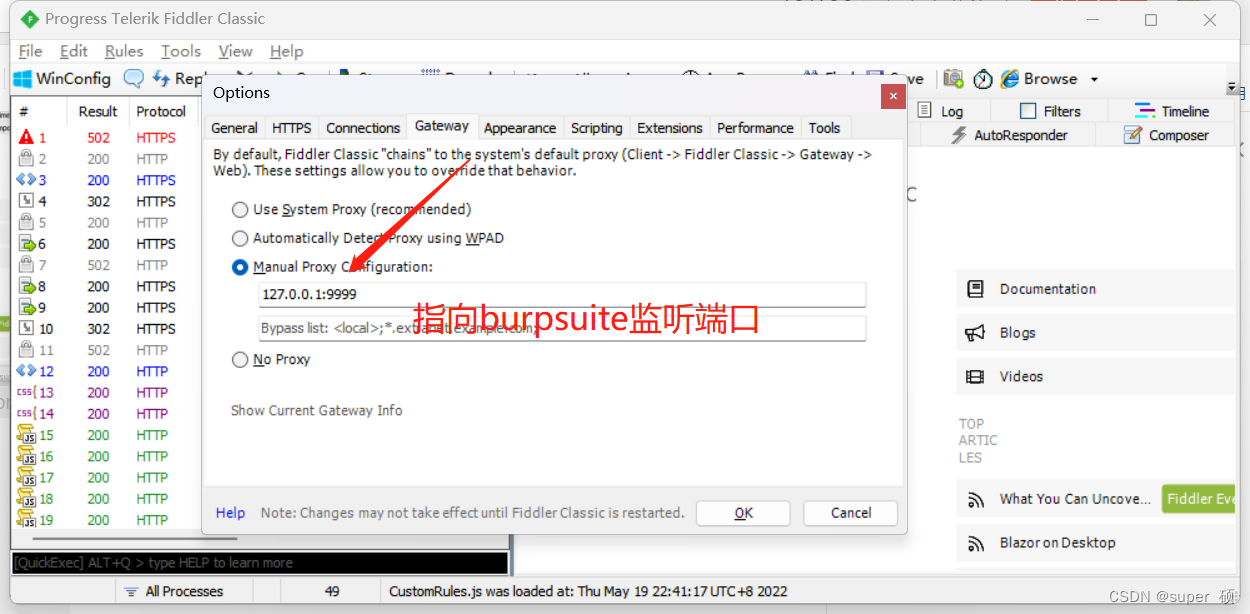Click Show Current Gateway Info link
The height and width of the screenshot is (614, 1250).
[317, 411]
